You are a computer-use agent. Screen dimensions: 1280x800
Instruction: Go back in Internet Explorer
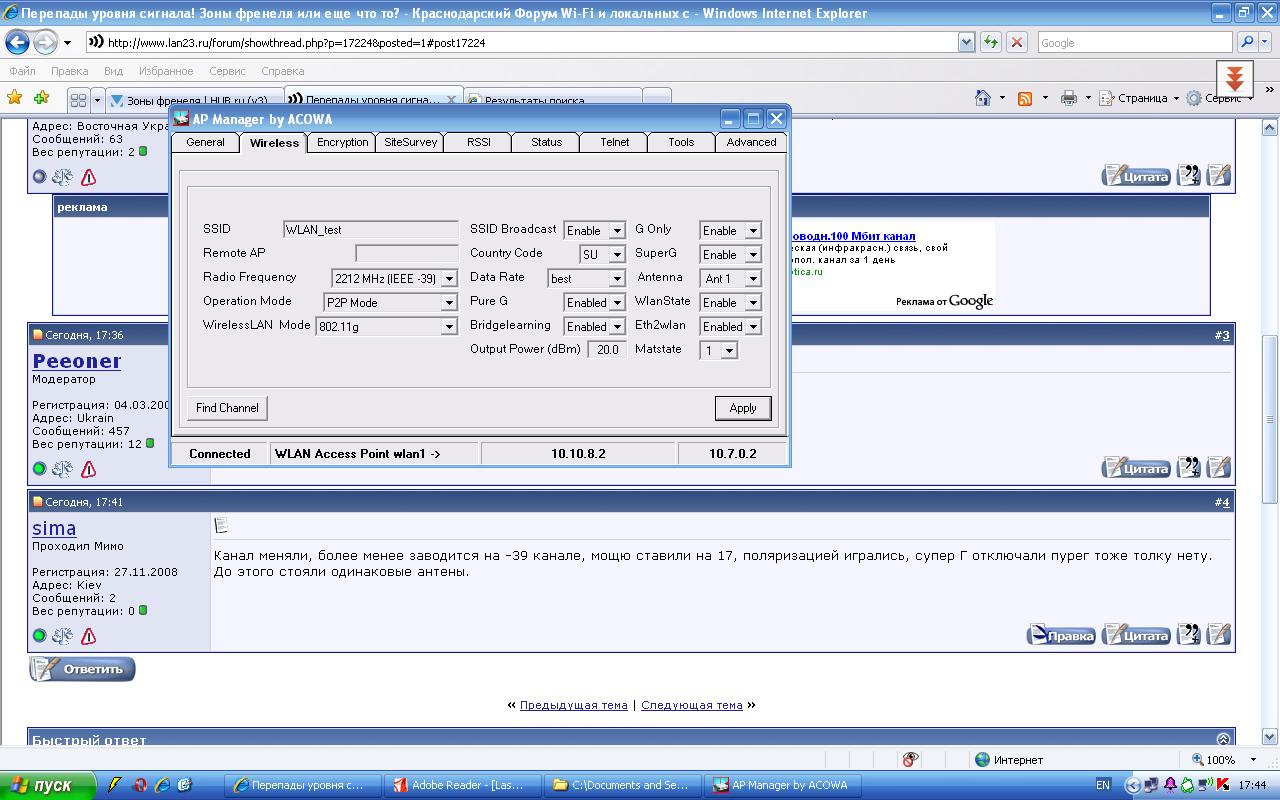17,42
